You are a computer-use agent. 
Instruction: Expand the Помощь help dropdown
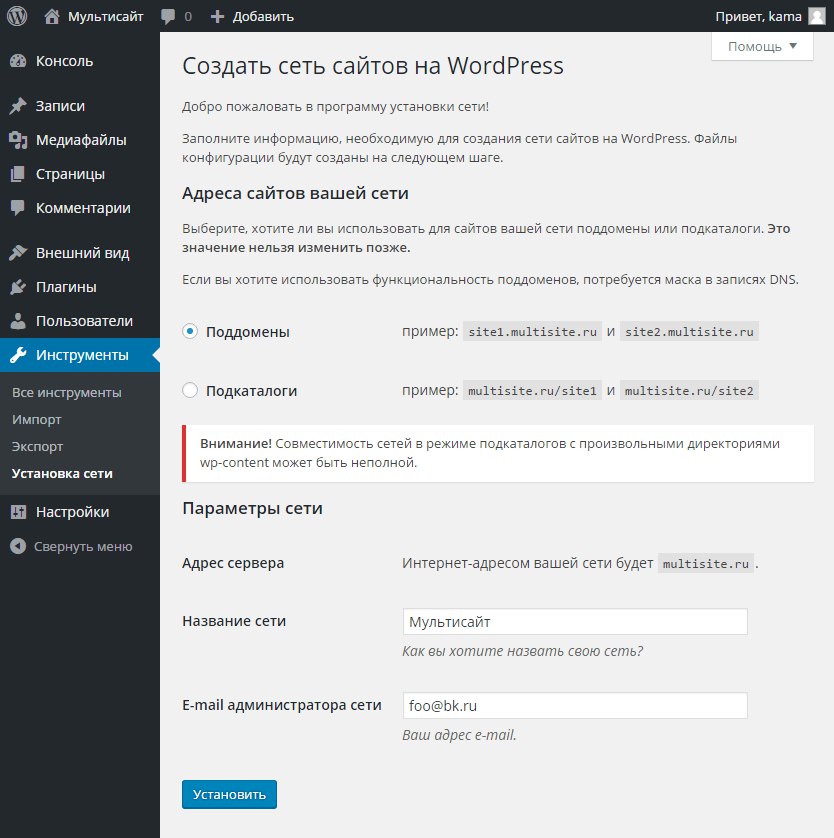[762, 46]
